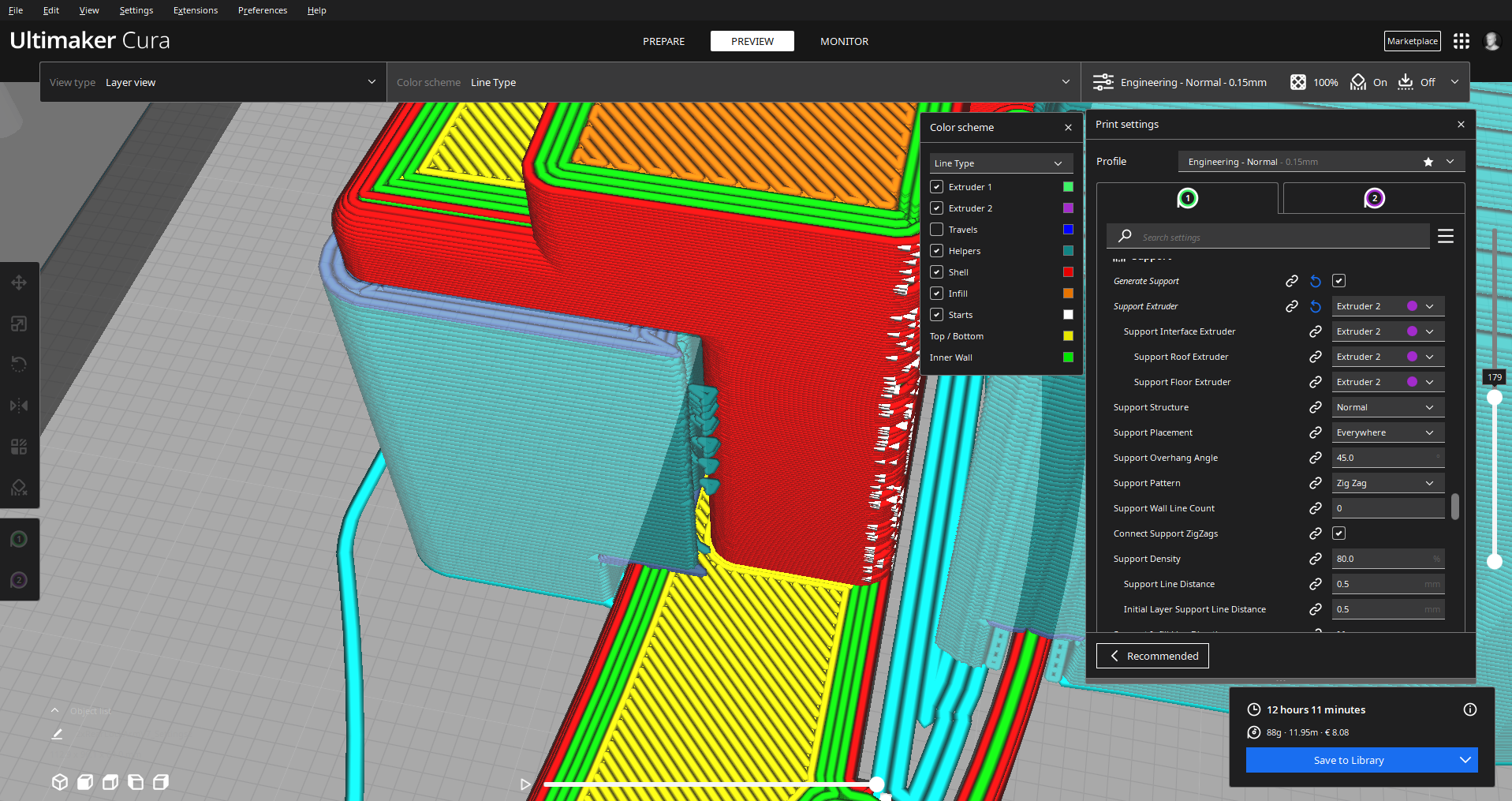
Task: Enable the Travels checkbox
Action: click(937, 230)
